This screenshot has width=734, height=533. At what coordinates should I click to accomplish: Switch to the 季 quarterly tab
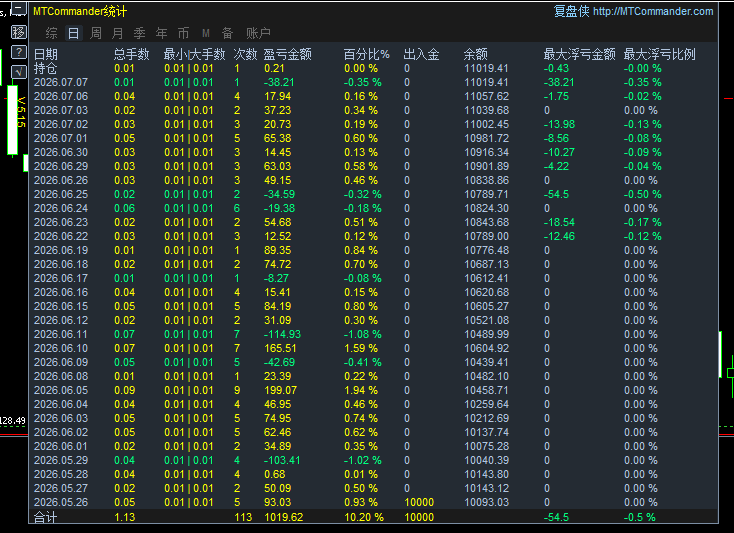click(139, 33)
